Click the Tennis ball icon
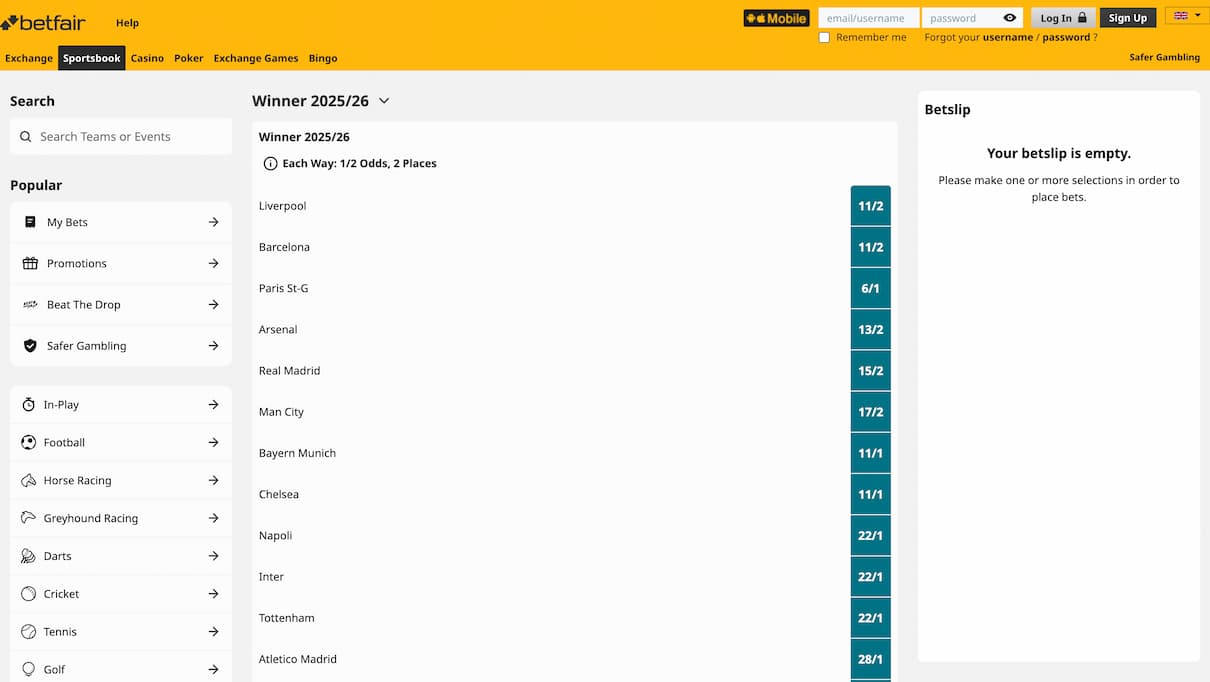Screen dimensions: 1210x682 28,632
